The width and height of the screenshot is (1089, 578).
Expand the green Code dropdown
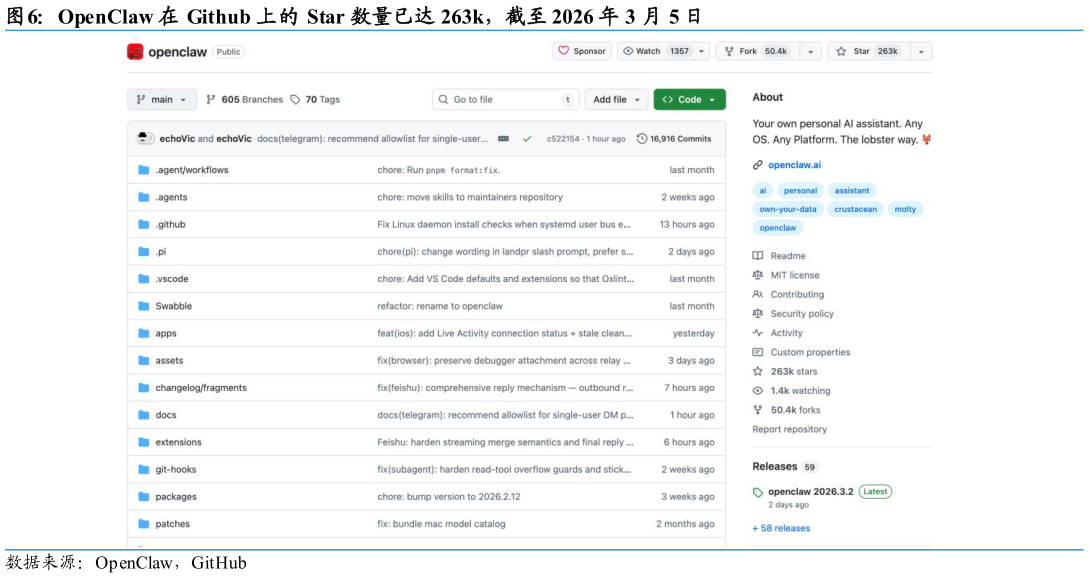pos(687,99)
